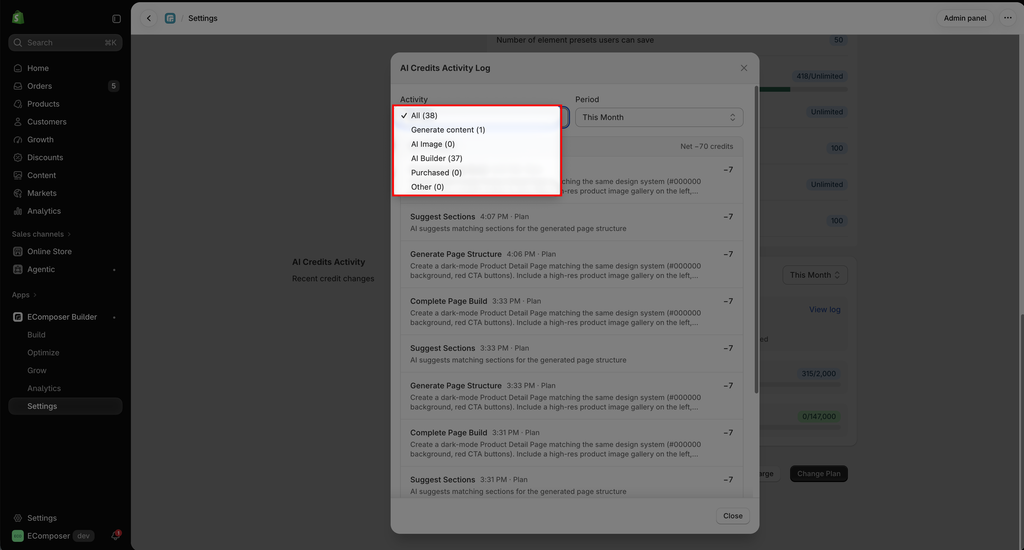Click the EComposer store avatar icon
Image resolution: width=1024 pixels, height=550 pixels.
pos(18,536)
